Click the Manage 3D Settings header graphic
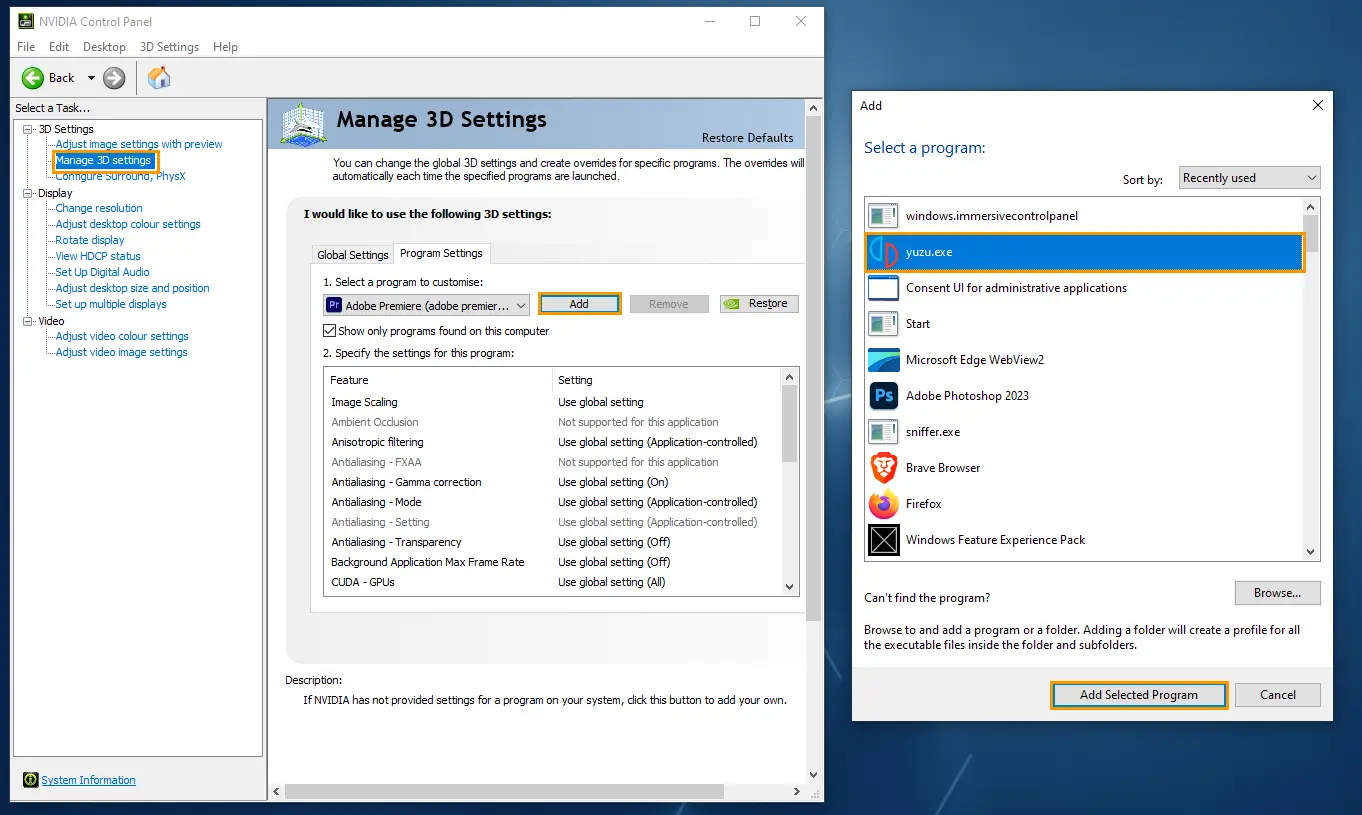The width and height of the screenshot is (1362, 815). pos(304,124)
